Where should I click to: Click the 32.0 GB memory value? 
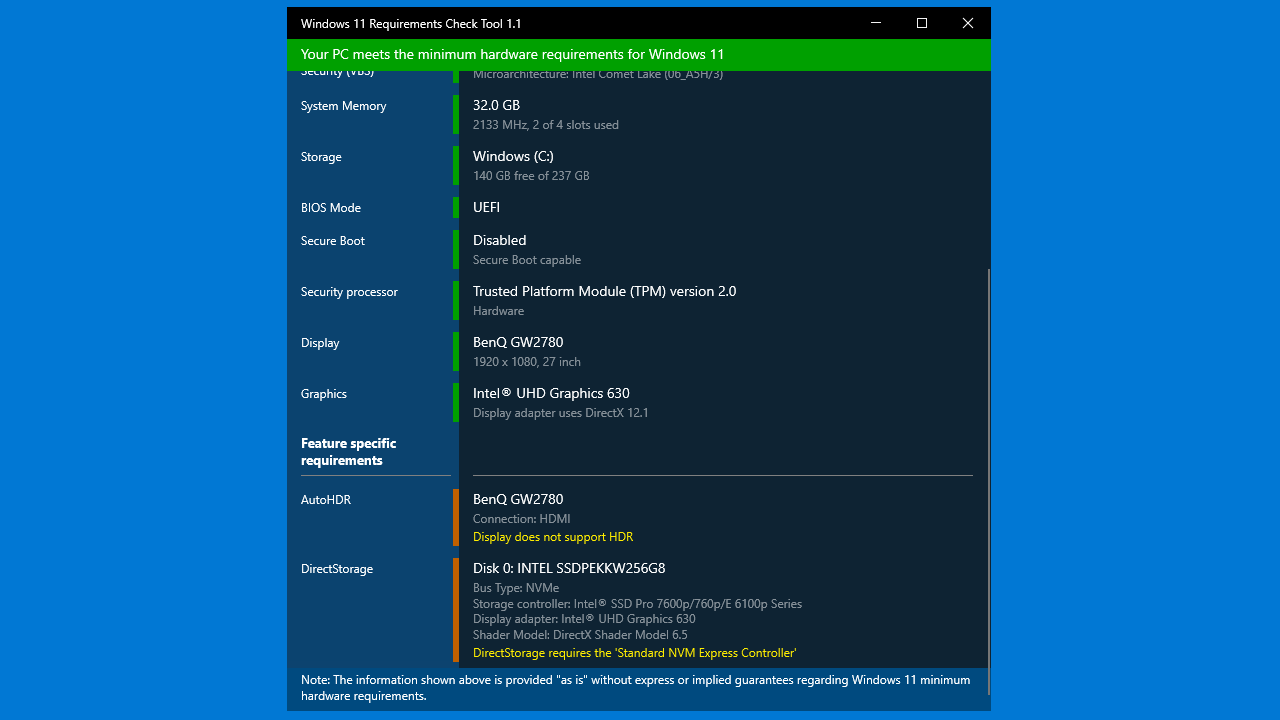(x=496, y=105)
